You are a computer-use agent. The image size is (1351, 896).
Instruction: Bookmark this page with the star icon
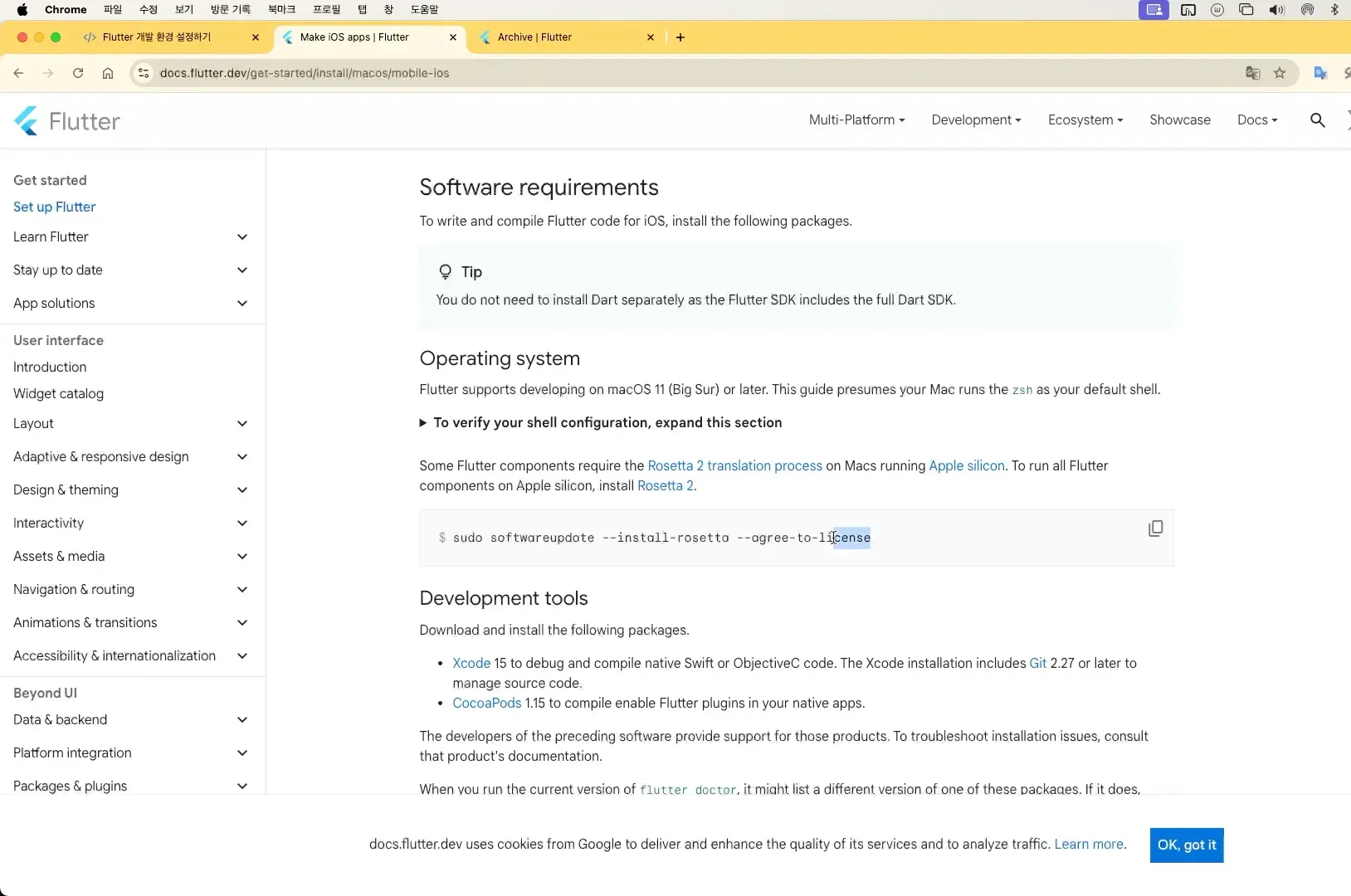click(x=1280, y=73)
